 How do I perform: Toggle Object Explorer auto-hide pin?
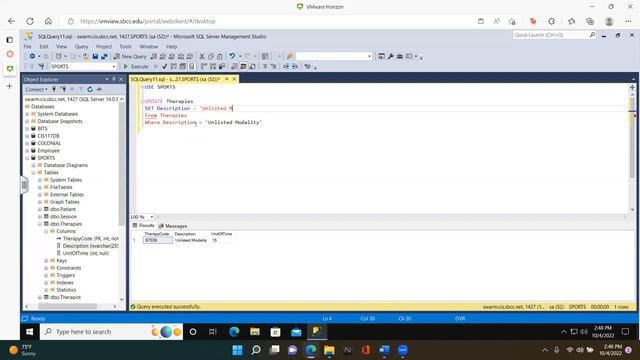click(x=114, y=79)
